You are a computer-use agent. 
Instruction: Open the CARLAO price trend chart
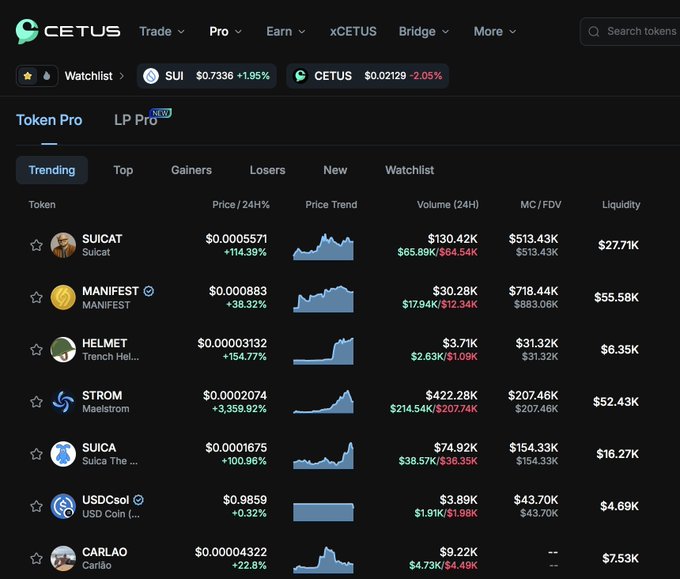pyautogui.click(x=324, y=559)
